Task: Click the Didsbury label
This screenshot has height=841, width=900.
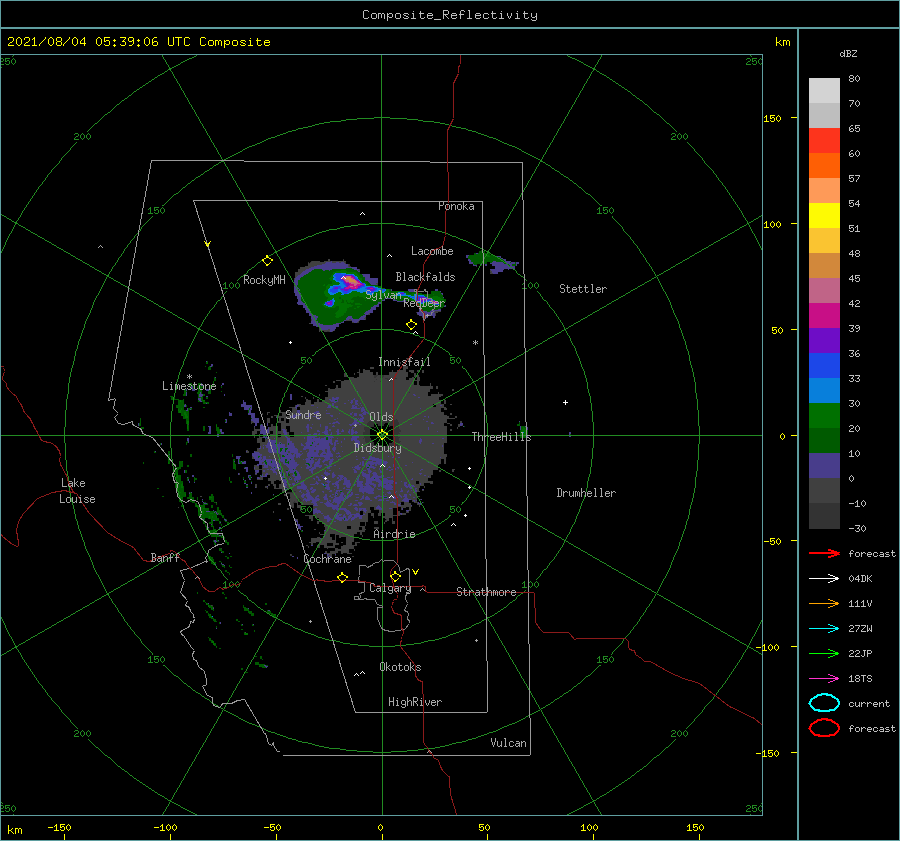Action: point(377,448)
